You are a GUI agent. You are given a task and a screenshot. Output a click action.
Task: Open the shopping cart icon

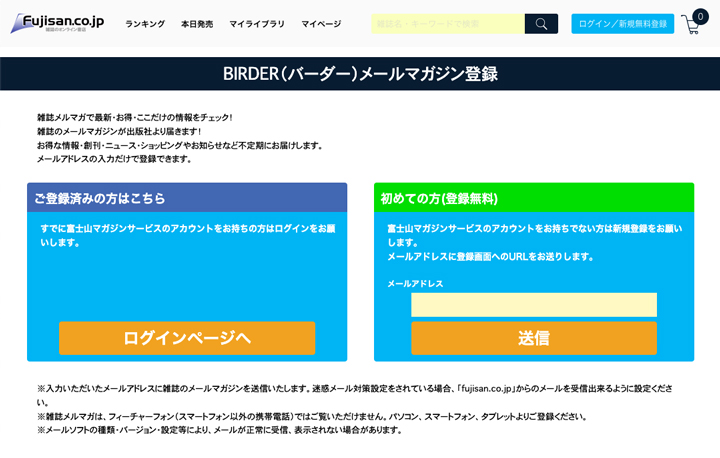pyautogui.click(x=694, y=22)
